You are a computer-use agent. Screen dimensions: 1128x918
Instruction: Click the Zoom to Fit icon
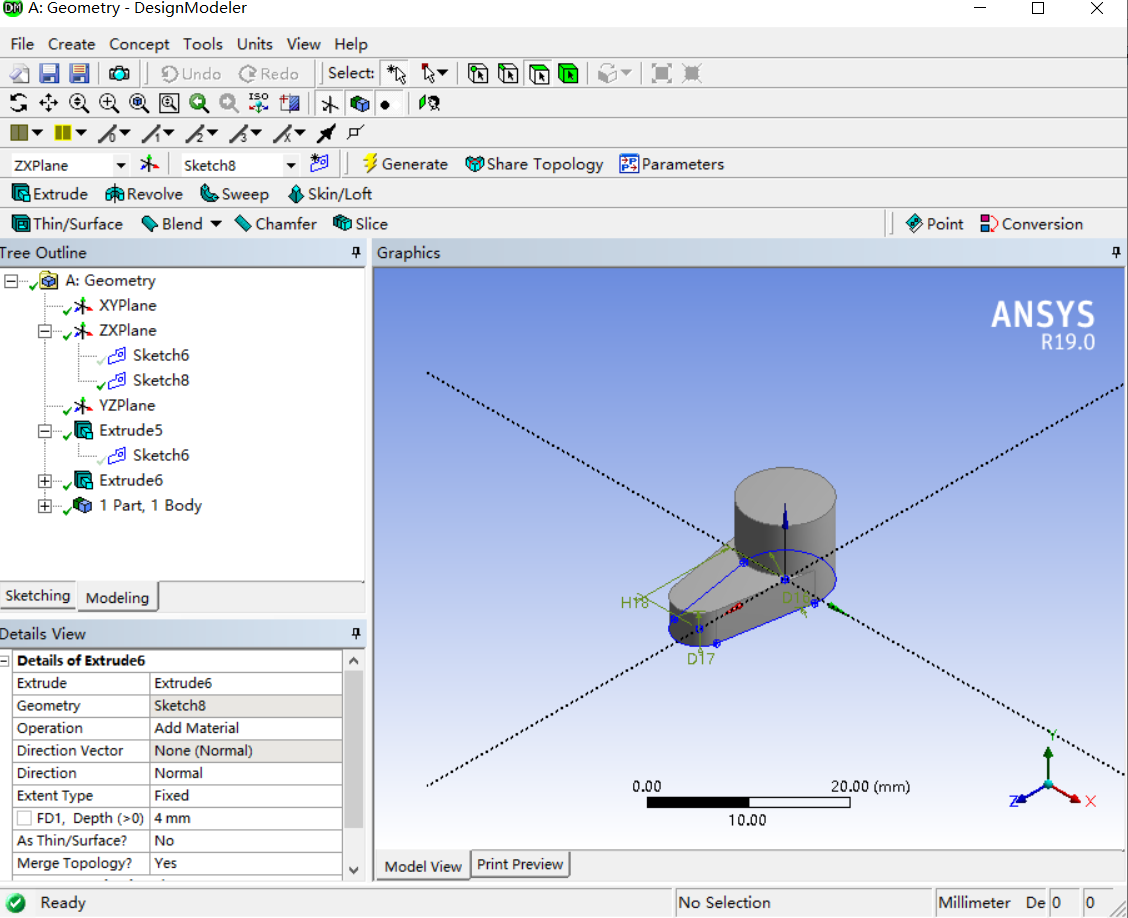139,104
